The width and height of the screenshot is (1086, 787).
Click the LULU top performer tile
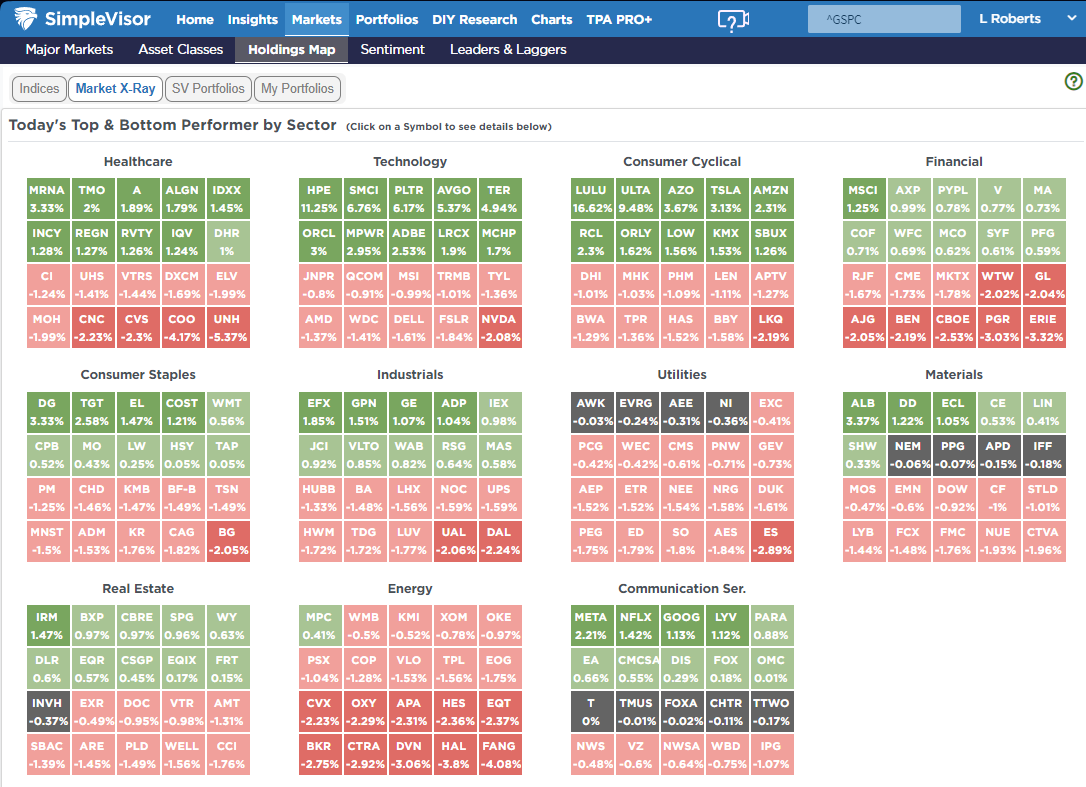pyautogui.click(x=593, y=198)
